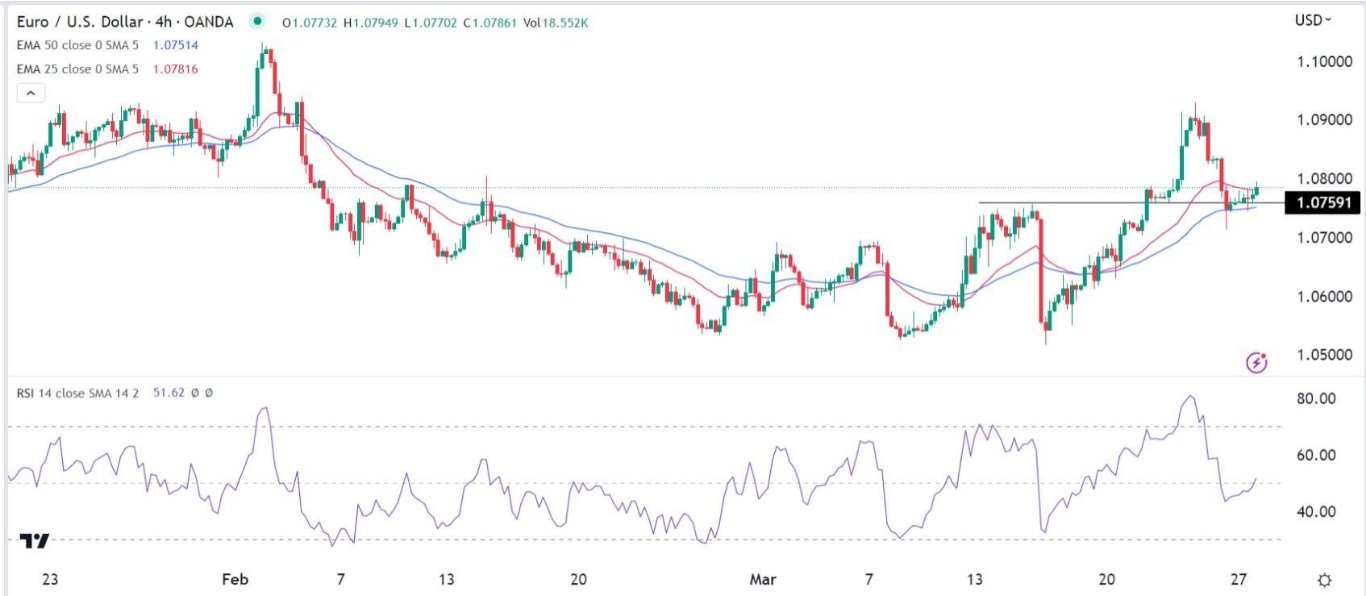
Task: Click the 1.10000 price axis label
Action: [1323, 61]
